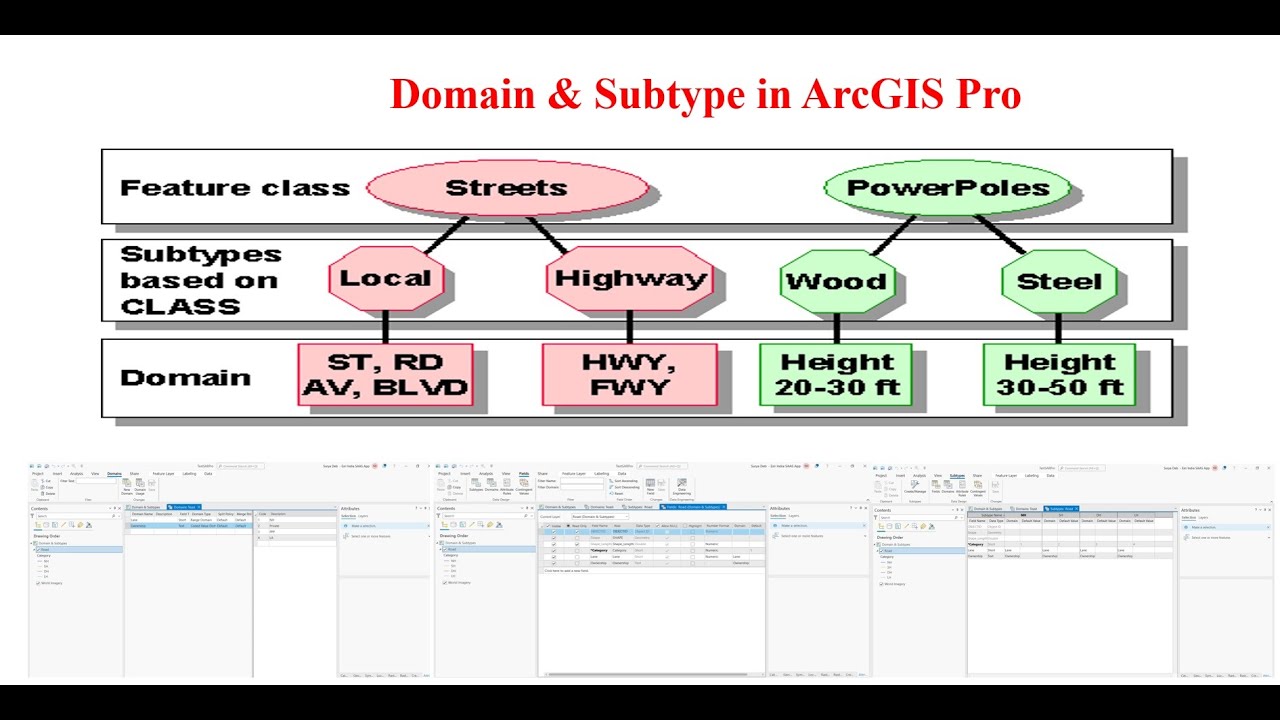Select the Ownership domain row in Domains view
The image size is (1280, 720).
click(189, 526)
